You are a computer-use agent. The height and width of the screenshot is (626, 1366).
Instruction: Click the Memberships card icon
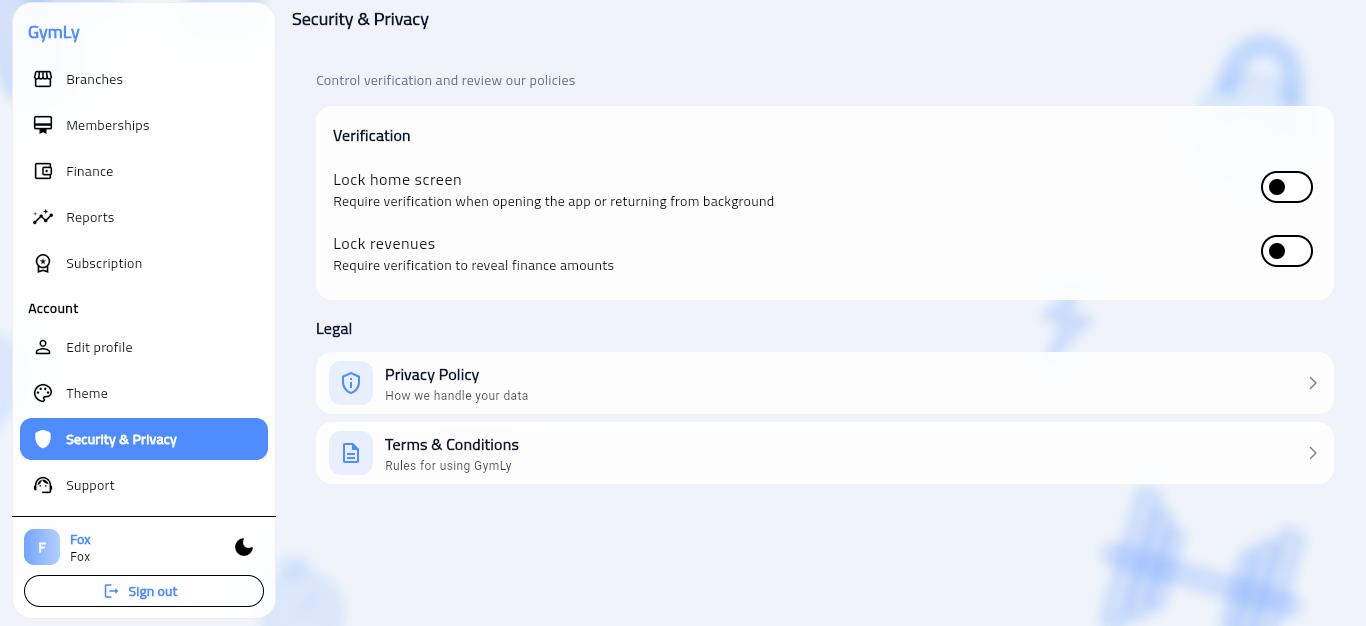click(43, 125)
